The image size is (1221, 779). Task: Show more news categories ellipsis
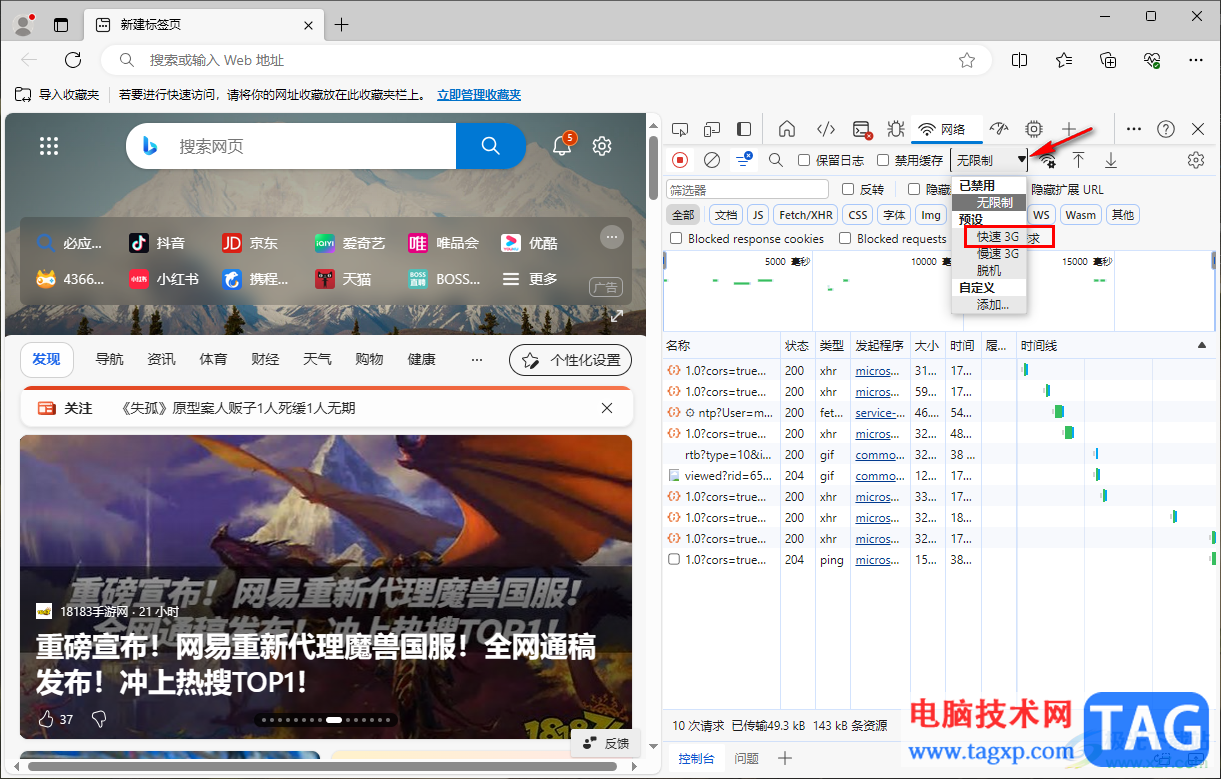[477, 359]
